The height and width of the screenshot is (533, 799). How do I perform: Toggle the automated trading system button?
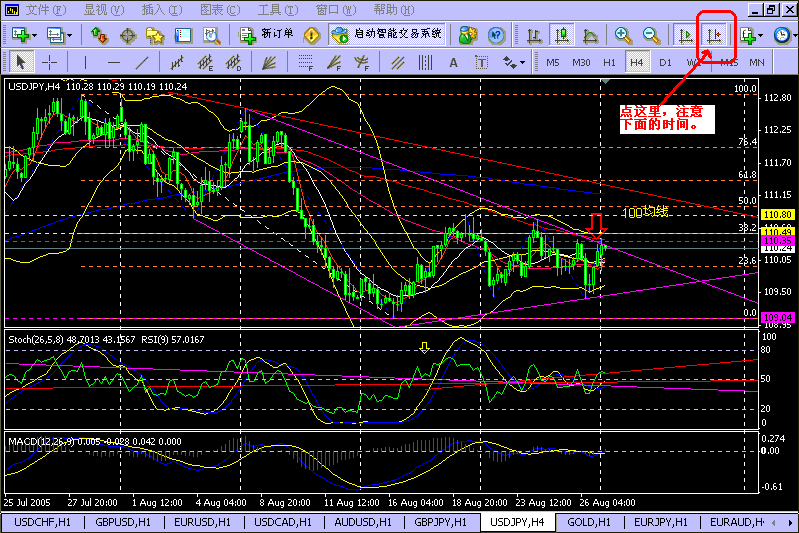(388, 35)
